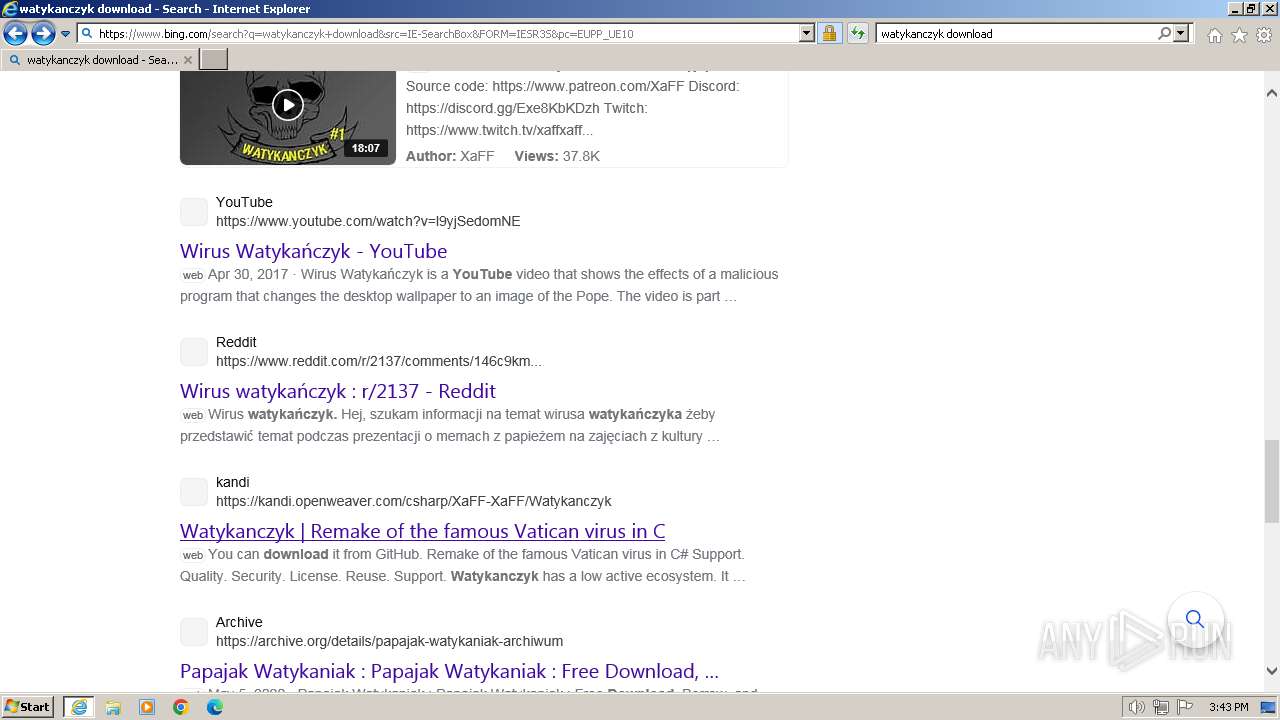The image size is (1280, 720).
Task: Click the Views 37.8K text
Action: point(557,156)
